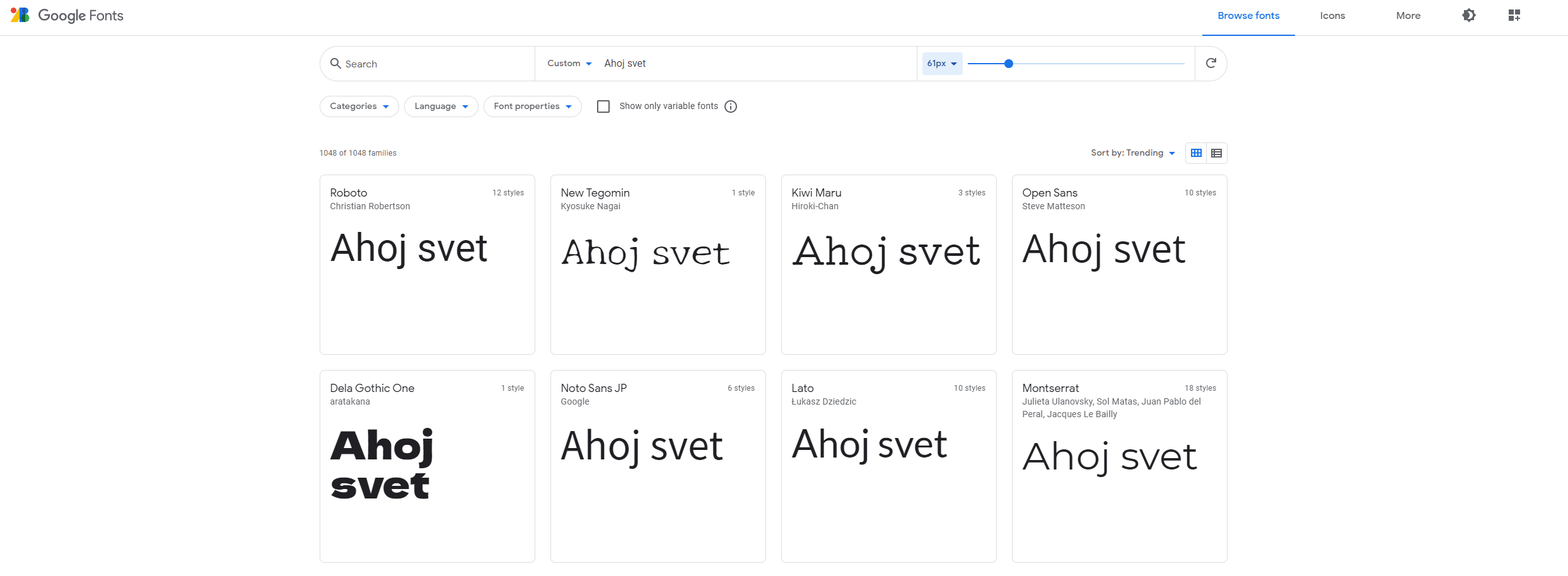Viewport: 1568px width, 576px height.
Task: Open the Open Sans font card
Action: 1120,265
